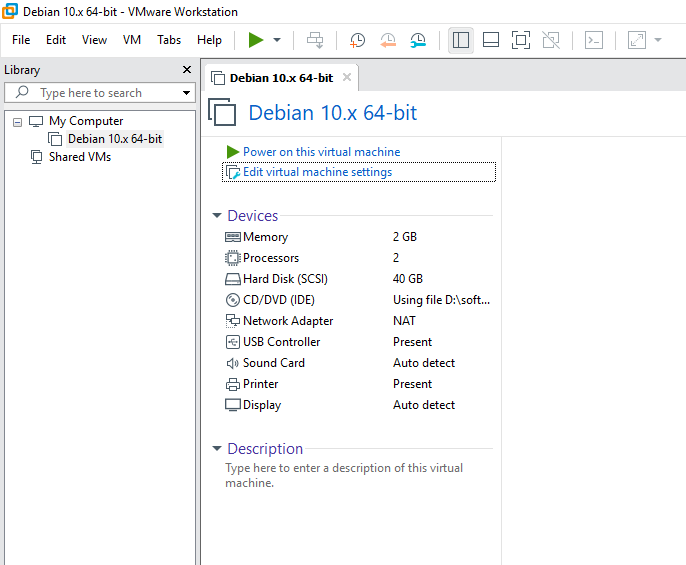Viewport: 686px width, 565px height.
Task: Click the sound card speaker icon
Action: click(232, 363)
